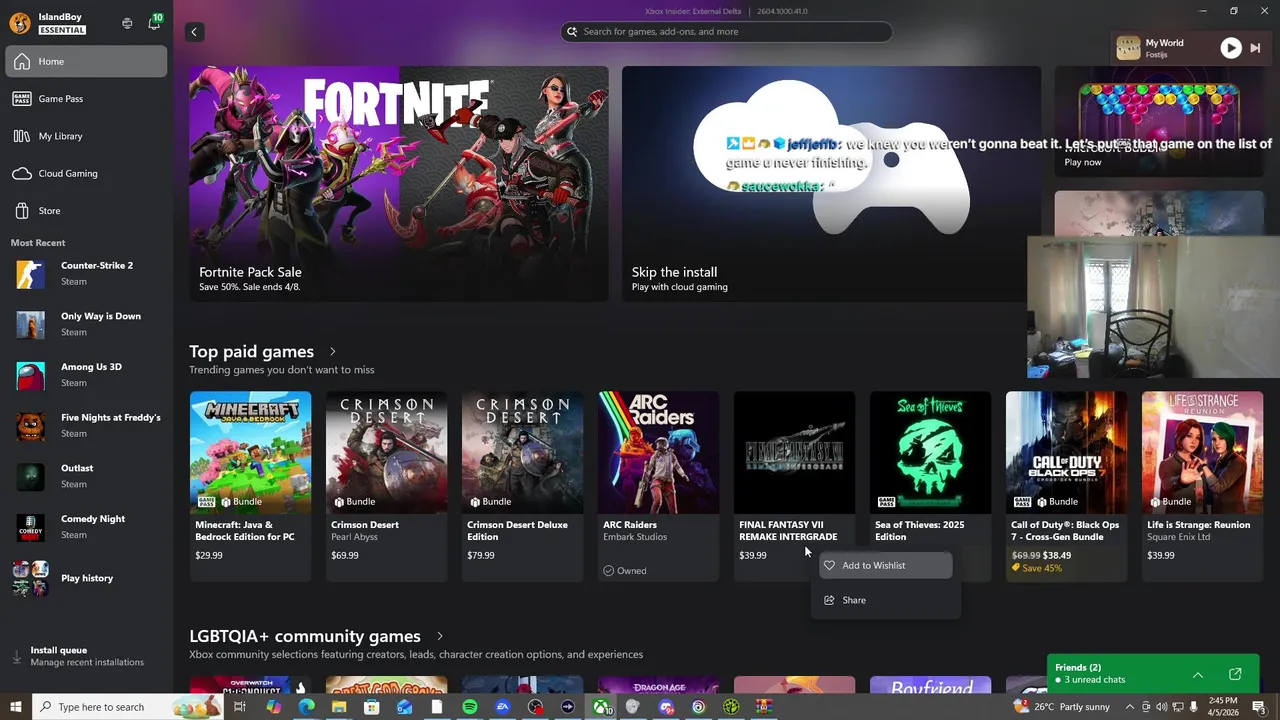Open File Explorer from the taskbar
Image resolution: width=1280 pixels, height=720 pixels.
[339, 707]
